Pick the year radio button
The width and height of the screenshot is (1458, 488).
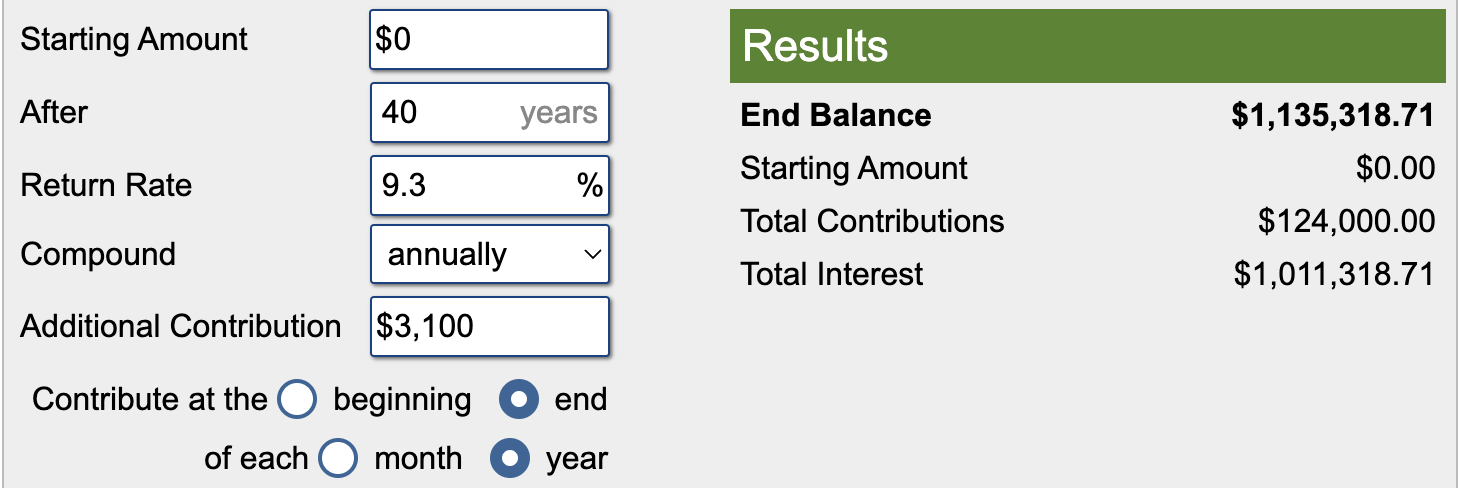coord(510,459)
